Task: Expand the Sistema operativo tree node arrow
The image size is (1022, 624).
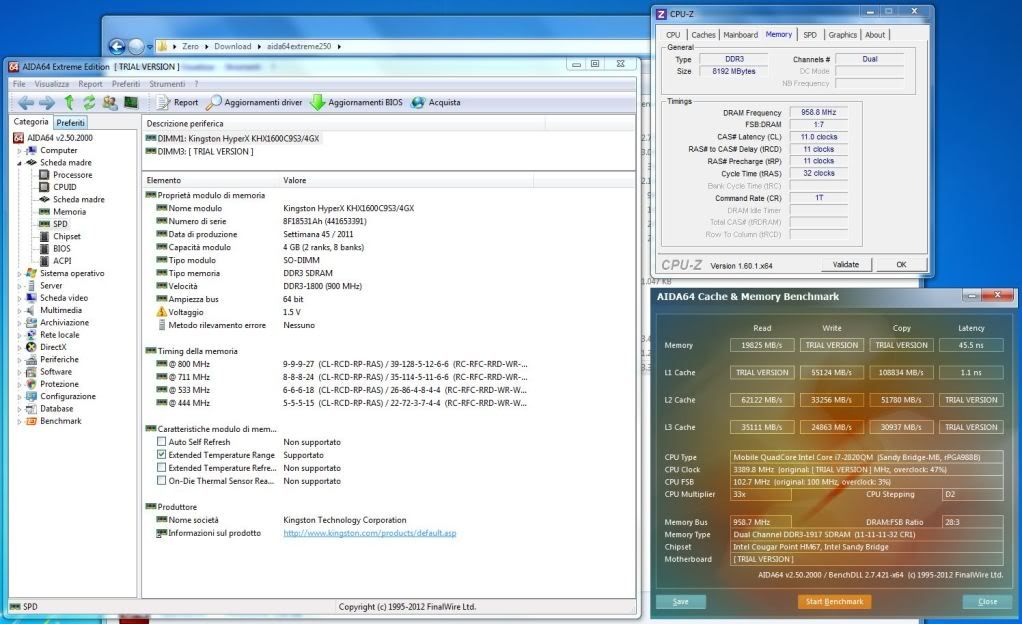Action: (x=19, y=274)
